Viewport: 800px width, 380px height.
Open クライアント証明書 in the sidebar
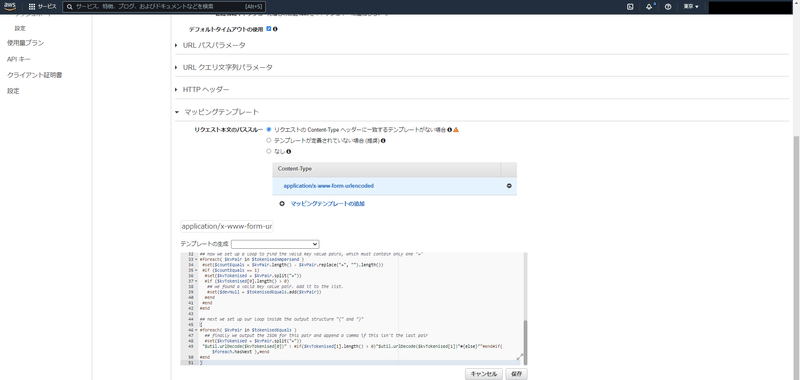pos(35,75)
